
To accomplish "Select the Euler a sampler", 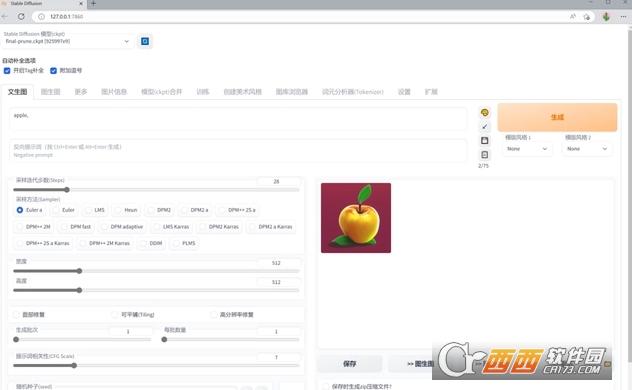I will click(20, 210).
